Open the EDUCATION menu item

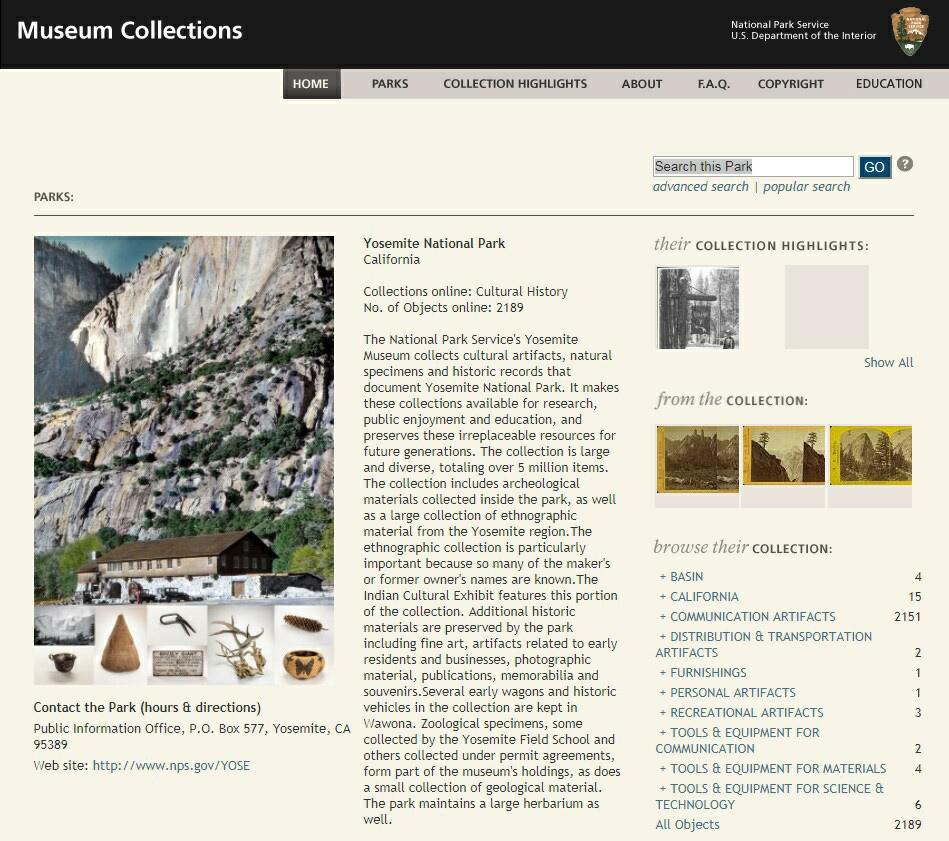888,84
